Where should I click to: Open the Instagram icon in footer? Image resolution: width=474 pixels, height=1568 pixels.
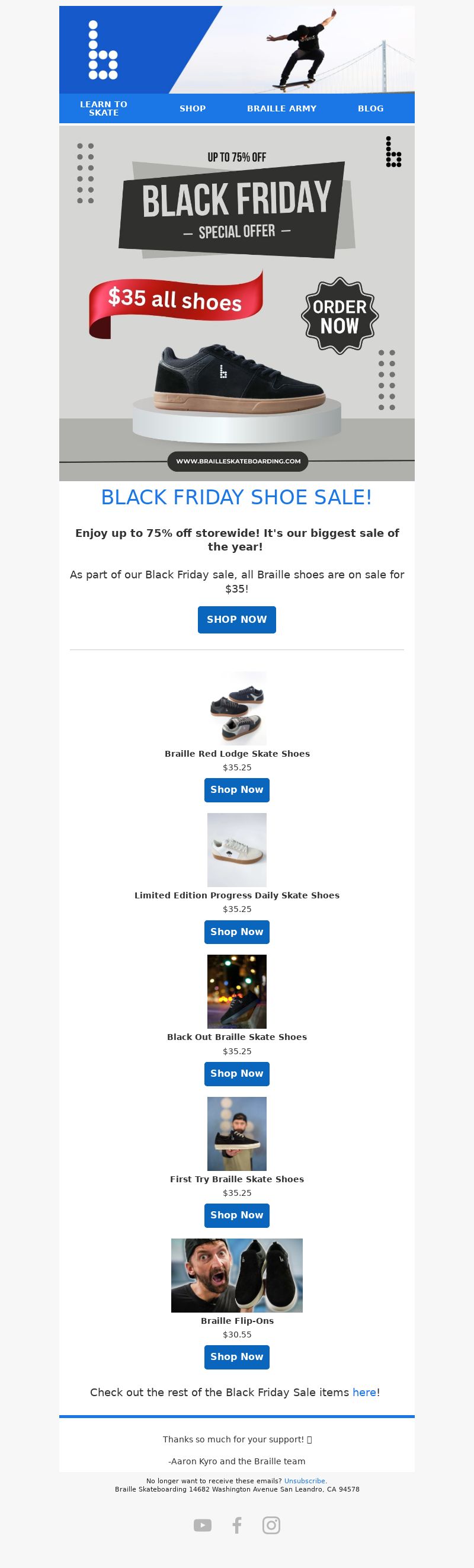click(x=271, y=1525)
